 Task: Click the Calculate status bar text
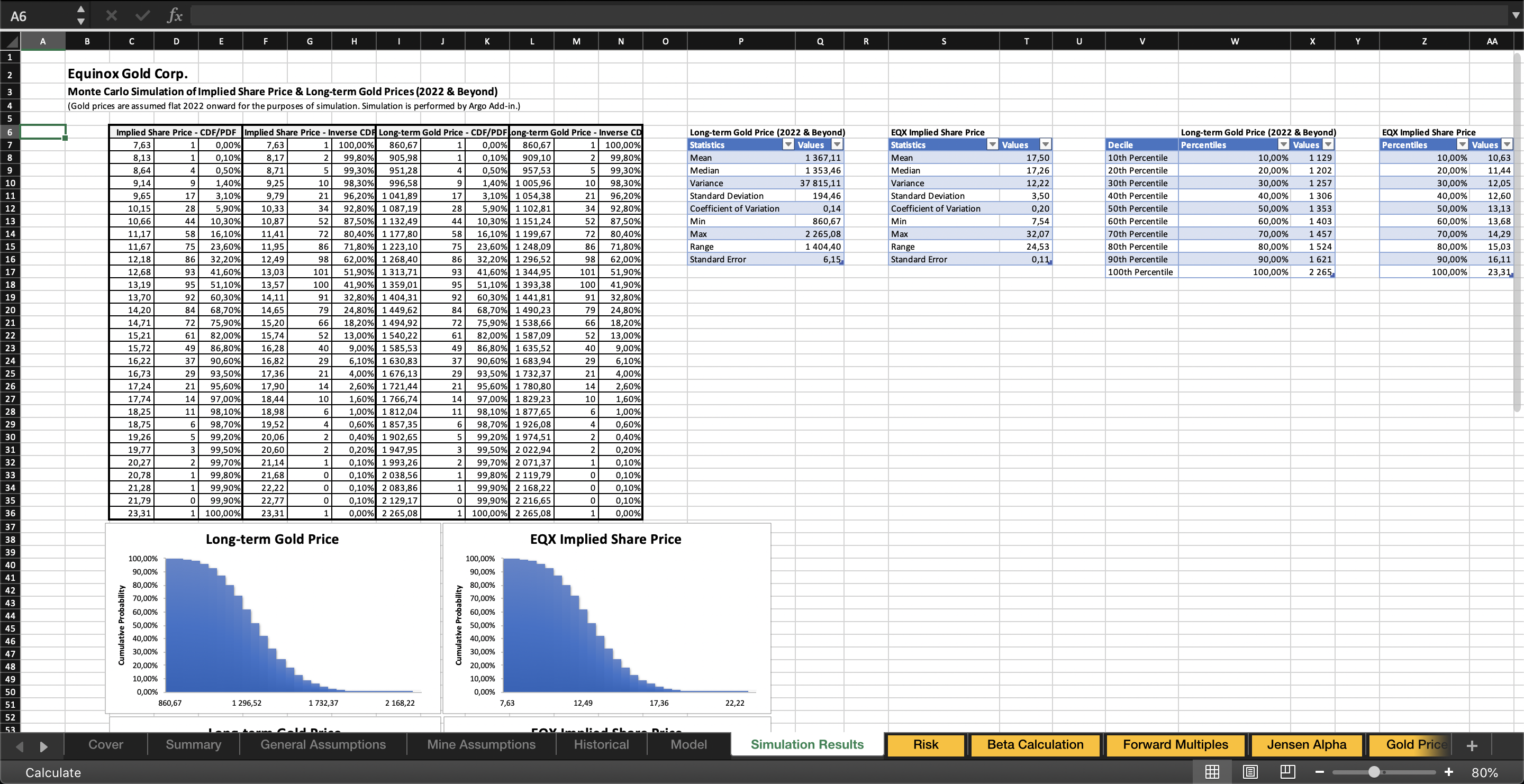[53, 772]
